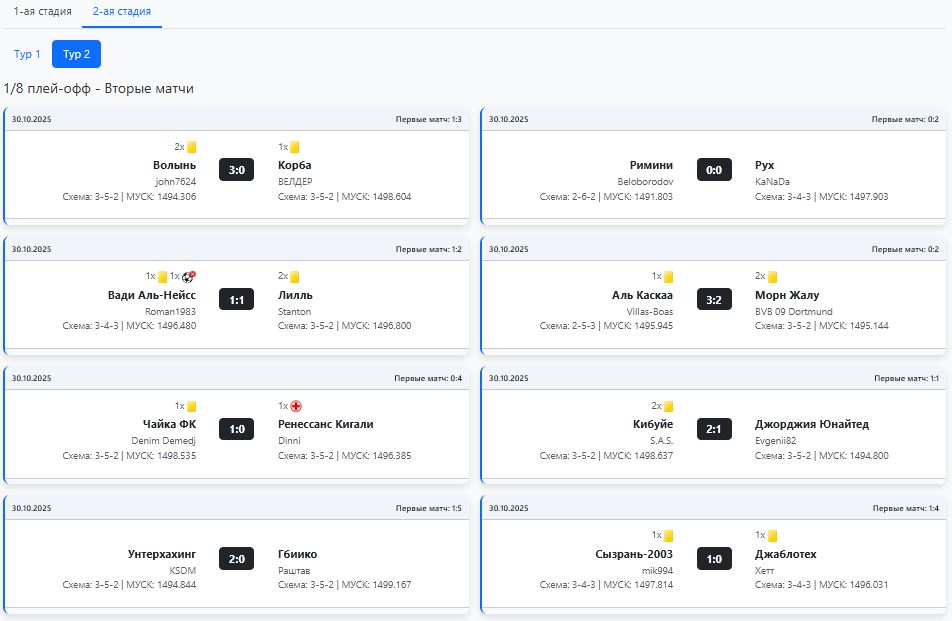Click Лилль's yellow card icon
This screenshot has height=621, width=952.
(295, 277)
